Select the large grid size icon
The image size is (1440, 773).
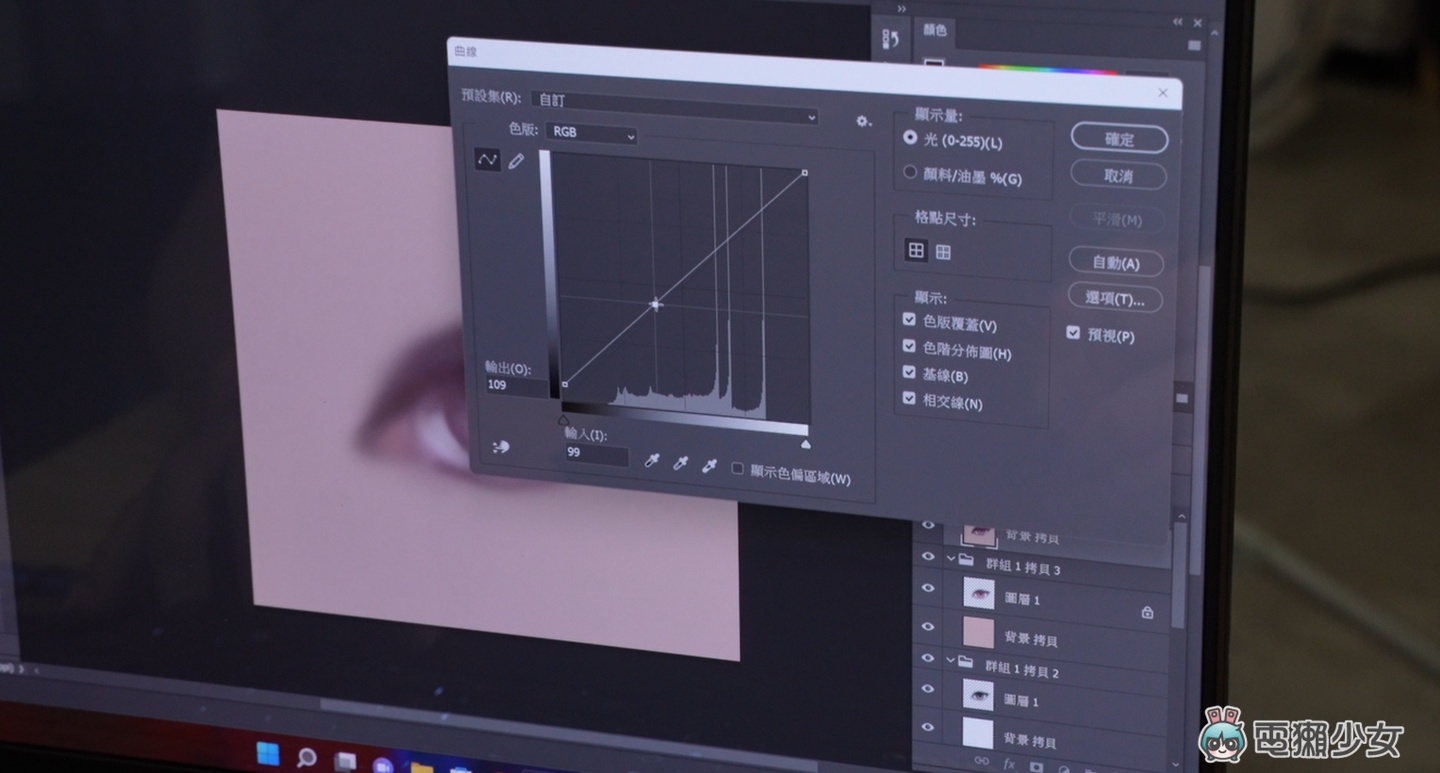(x=915, y=251)
